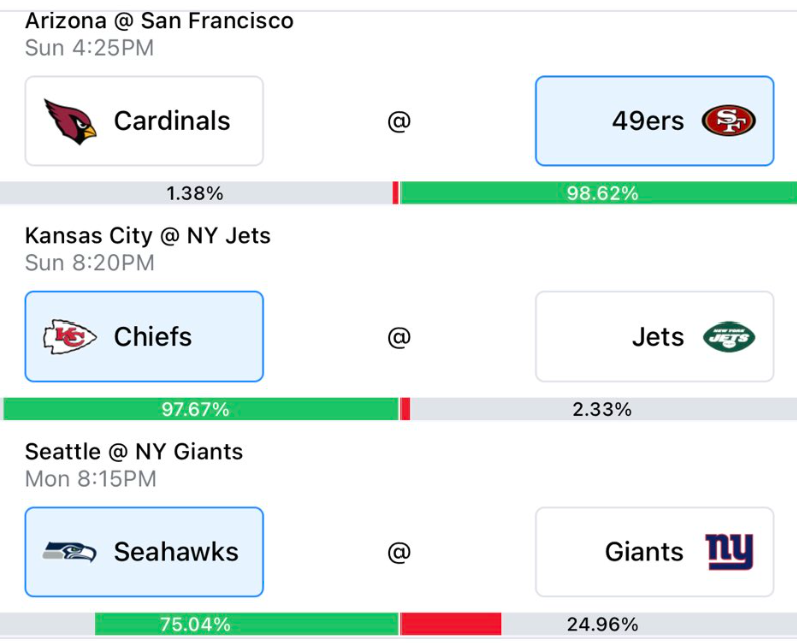Click the Seattle @ NY Giants heading
Image resolution: width=798 pixels, height=644 pixels.
tap(134, 452)
